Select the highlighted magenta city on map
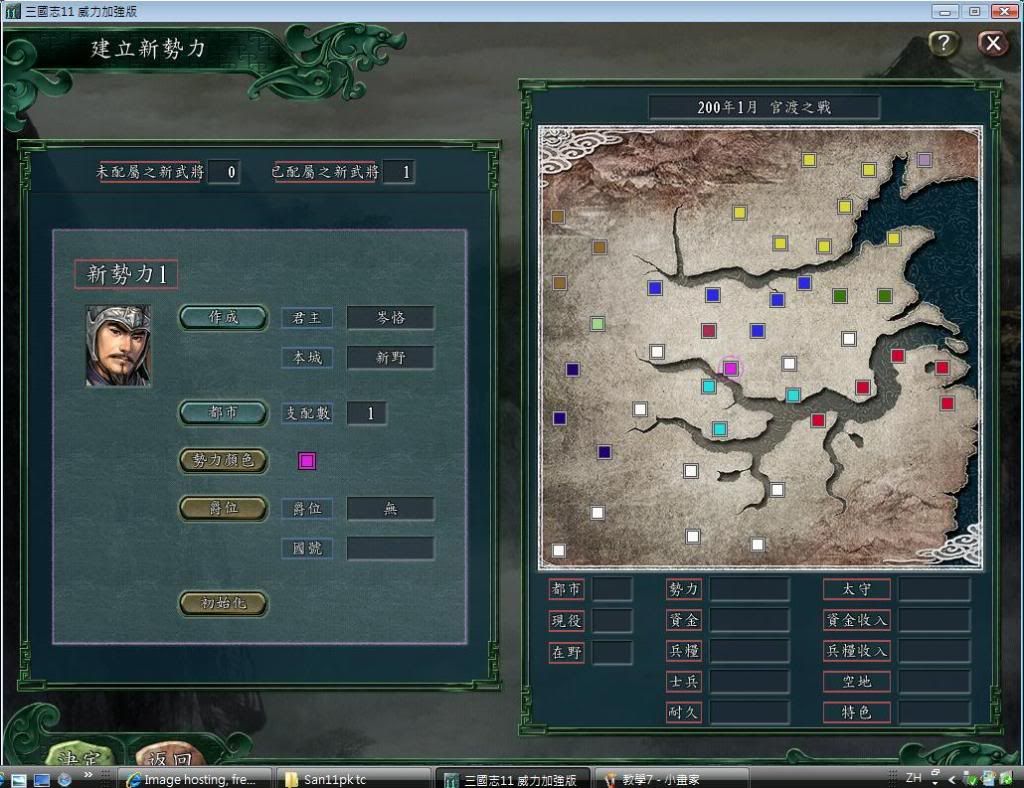 pos(731,368)
